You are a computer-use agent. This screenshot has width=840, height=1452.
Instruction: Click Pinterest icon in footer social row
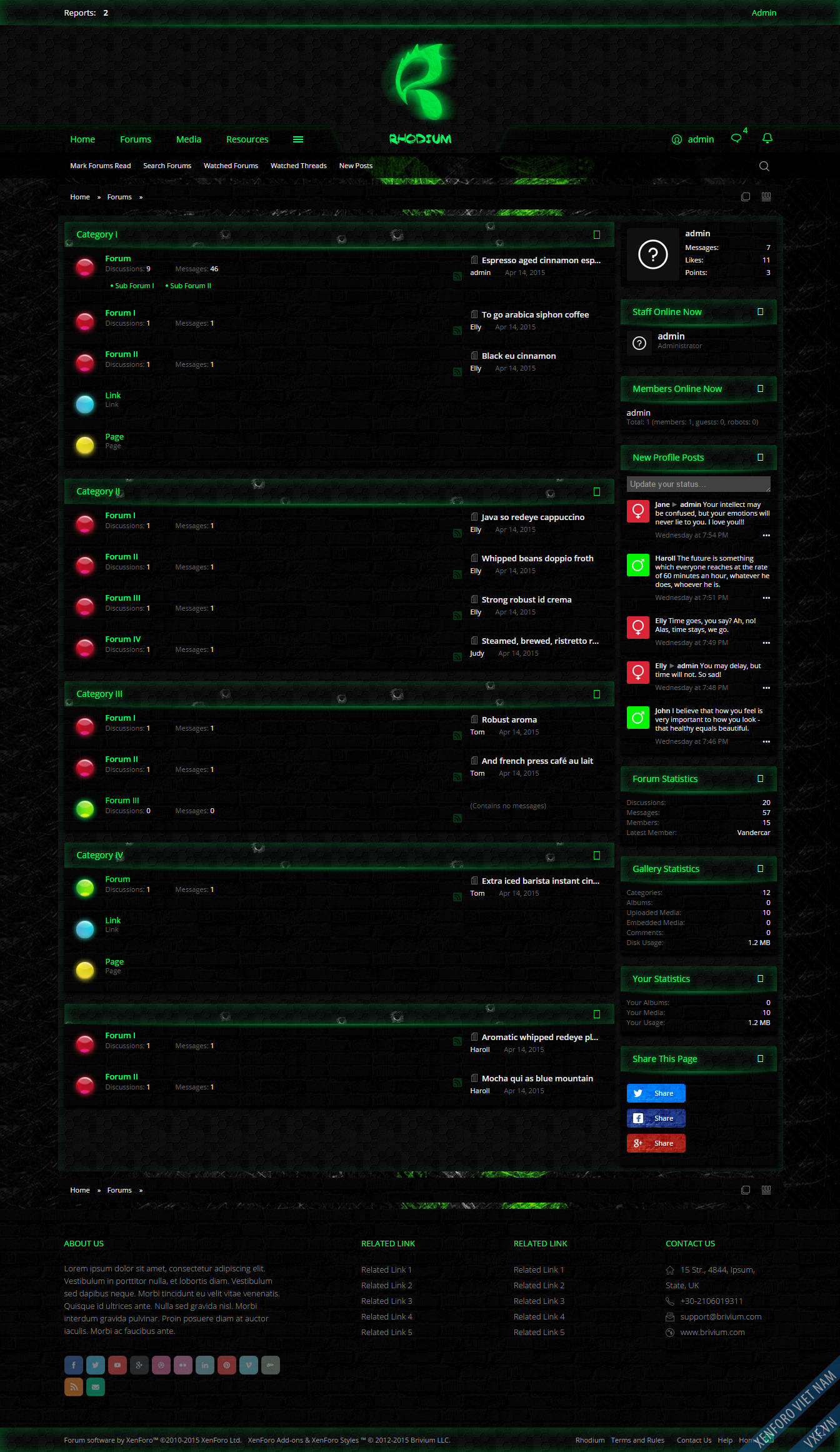pos(227,1365)
